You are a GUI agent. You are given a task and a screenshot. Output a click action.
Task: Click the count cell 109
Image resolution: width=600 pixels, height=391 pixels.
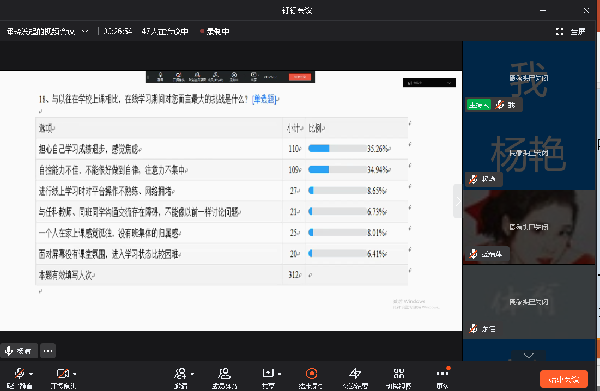tap(294, 169)
